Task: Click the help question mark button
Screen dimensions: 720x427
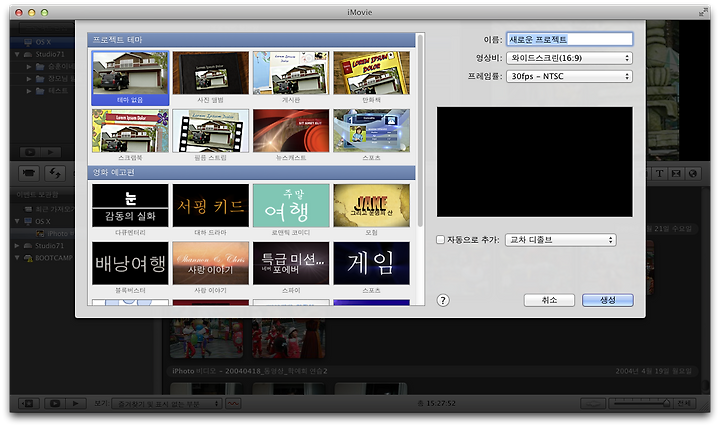Action: coord(443,300)
